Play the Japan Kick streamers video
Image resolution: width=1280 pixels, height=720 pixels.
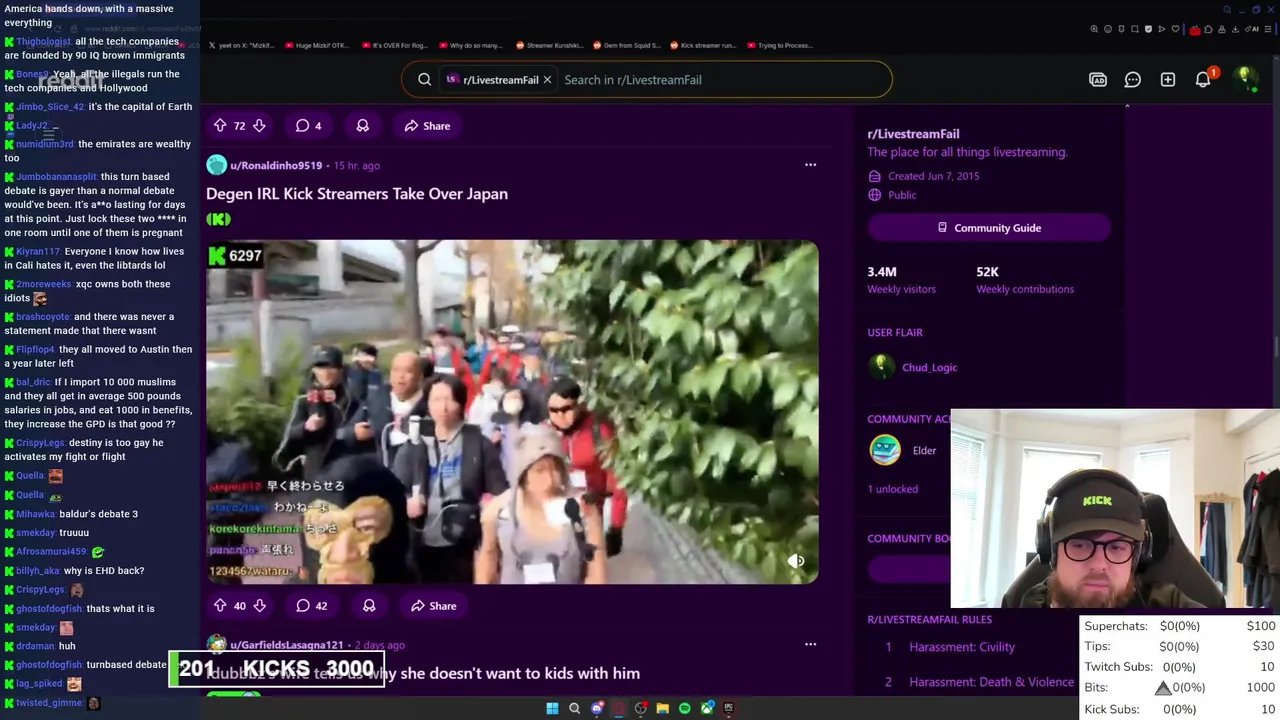click(x=512, y=412)
